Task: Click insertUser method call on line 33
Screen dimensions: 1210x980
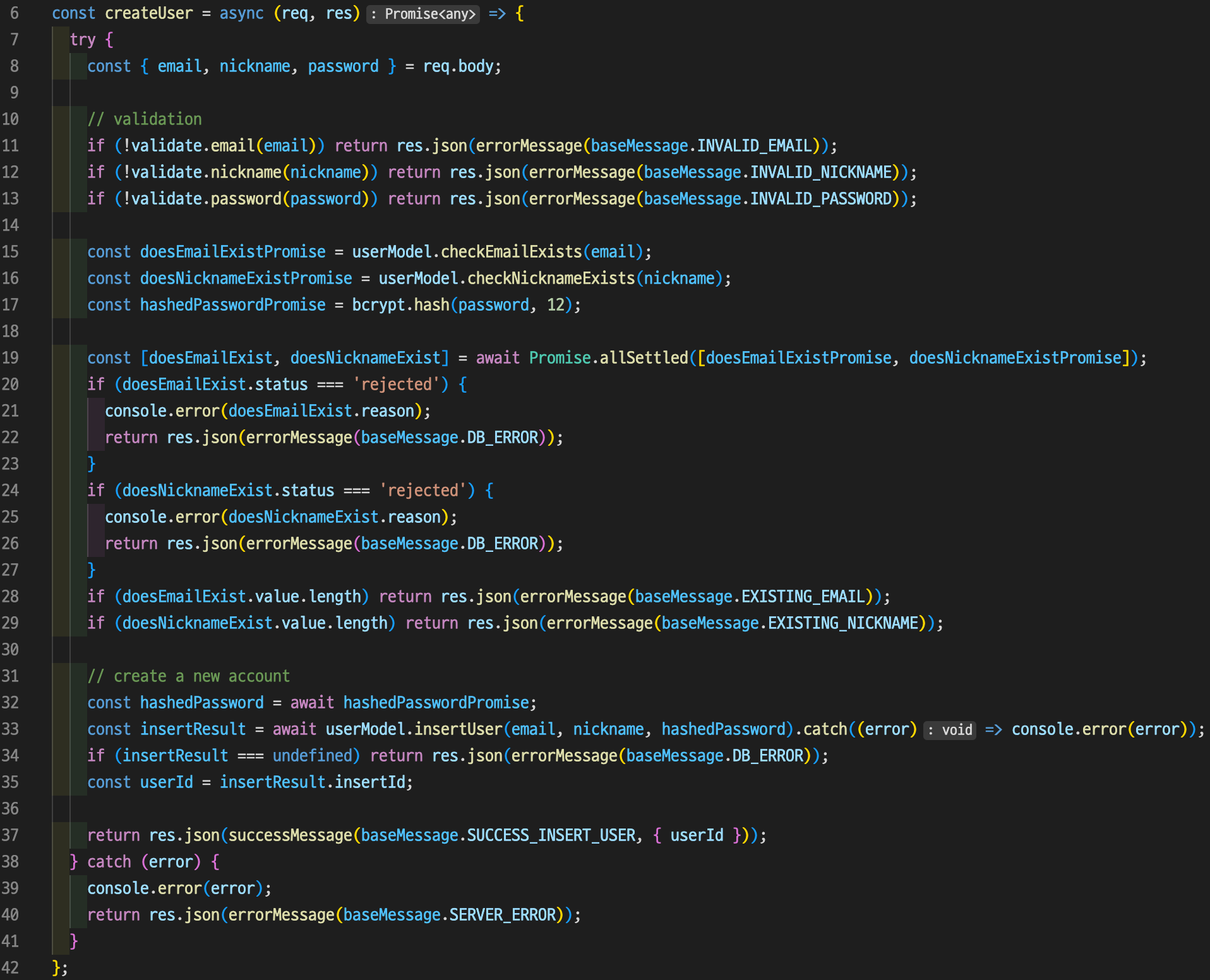Action: click(x=458, y=729)
